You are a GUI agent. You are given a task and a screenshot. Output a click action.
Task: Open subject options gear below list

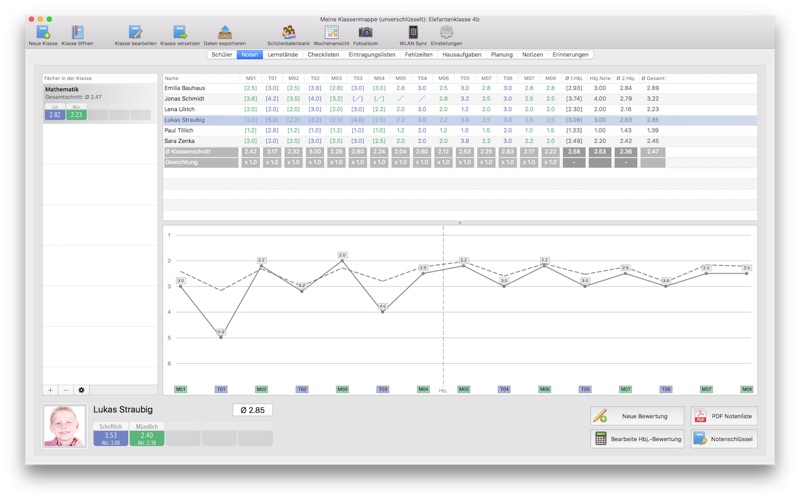(81, 390)
